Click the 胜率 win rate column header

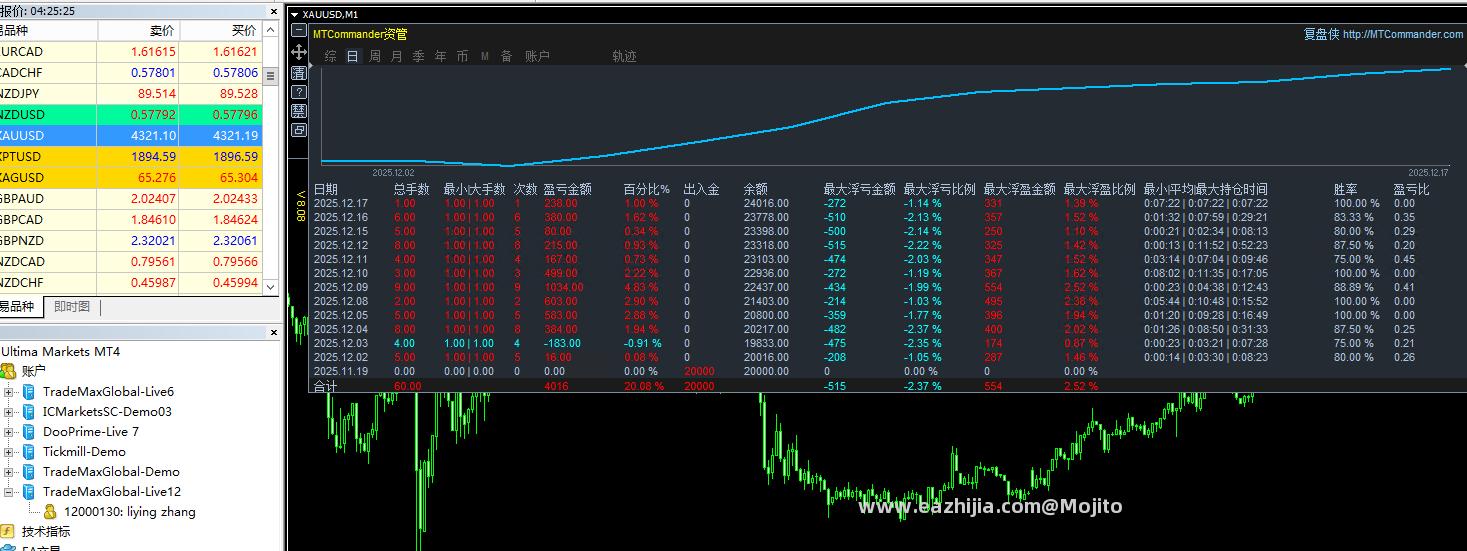point(1346,189)
